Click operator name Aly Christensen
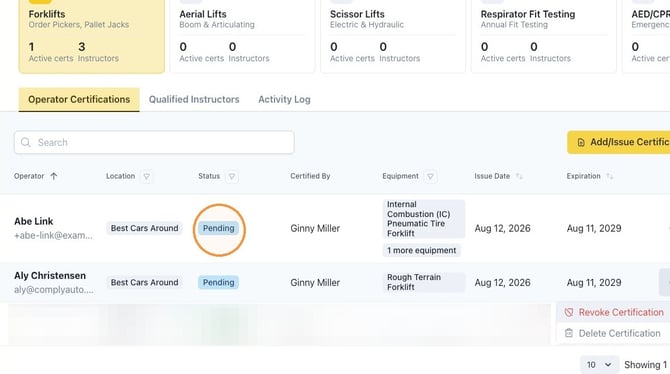Image resolution: width=670 pixels, height=374 pixels. 50,276
